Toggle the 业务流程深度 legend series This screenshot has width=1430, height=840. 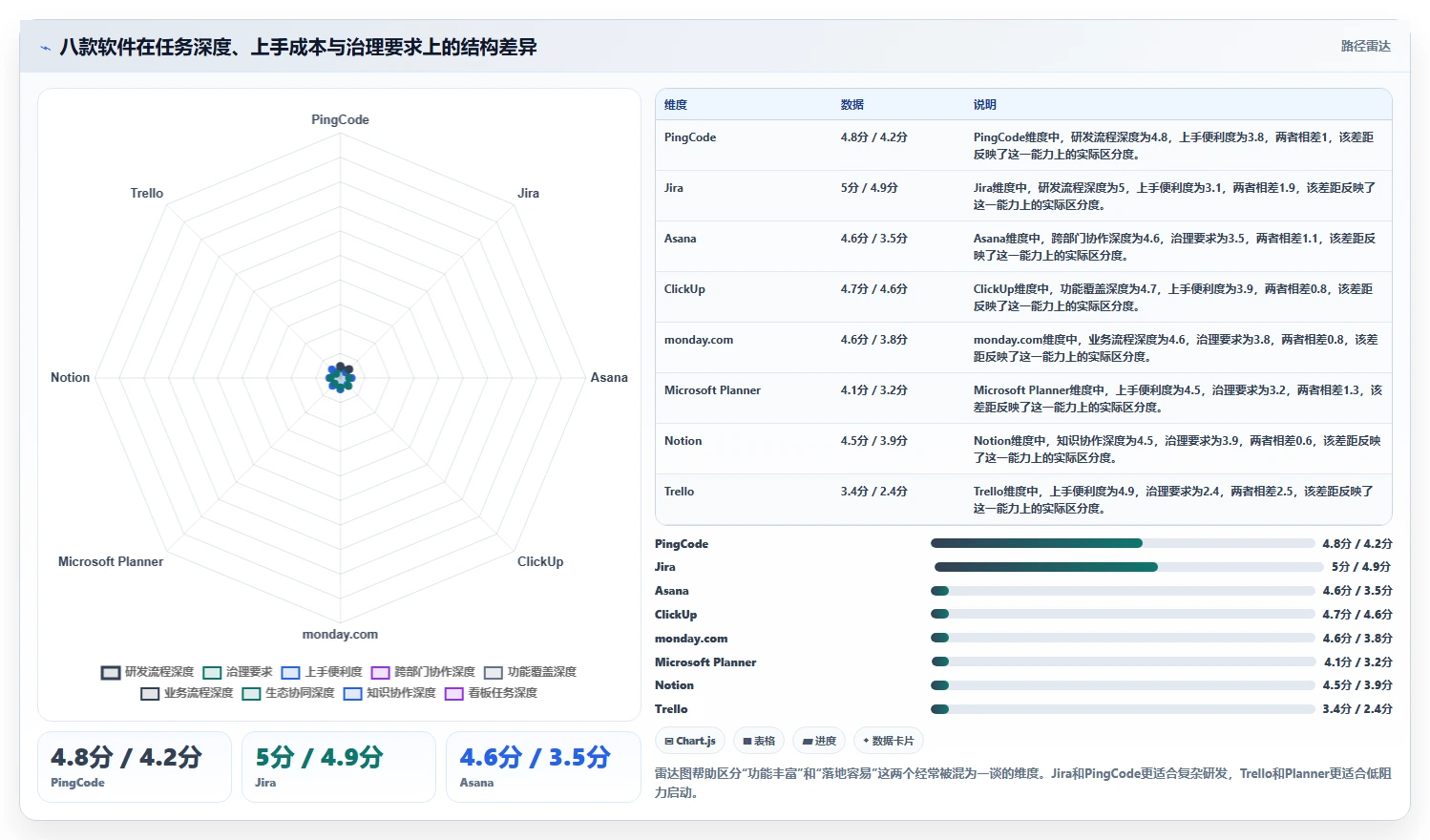tap(187, 693)
